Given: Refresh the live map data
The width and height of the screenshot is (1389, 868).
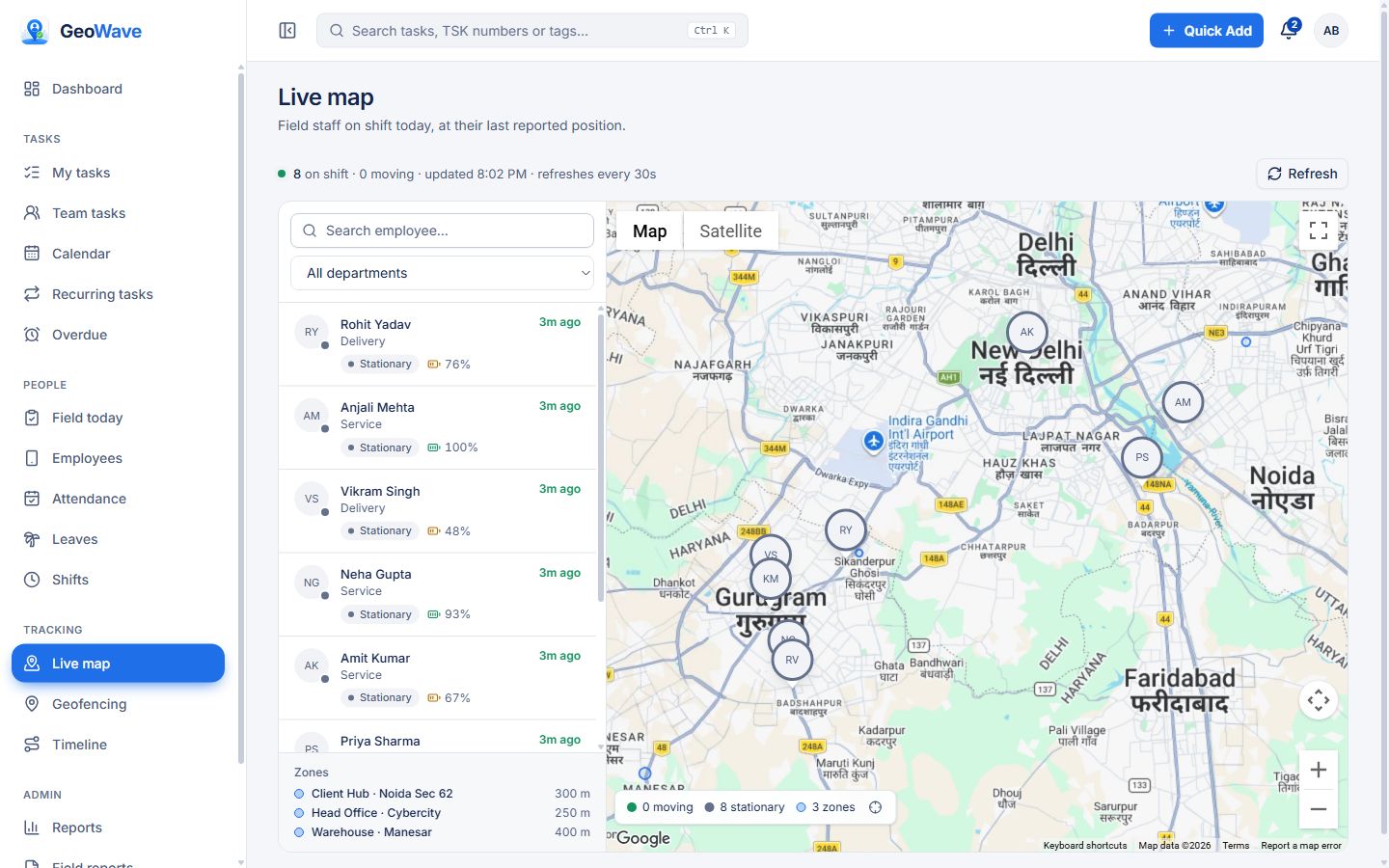Looking at the screenshot, I should [x=1302, y=174].
